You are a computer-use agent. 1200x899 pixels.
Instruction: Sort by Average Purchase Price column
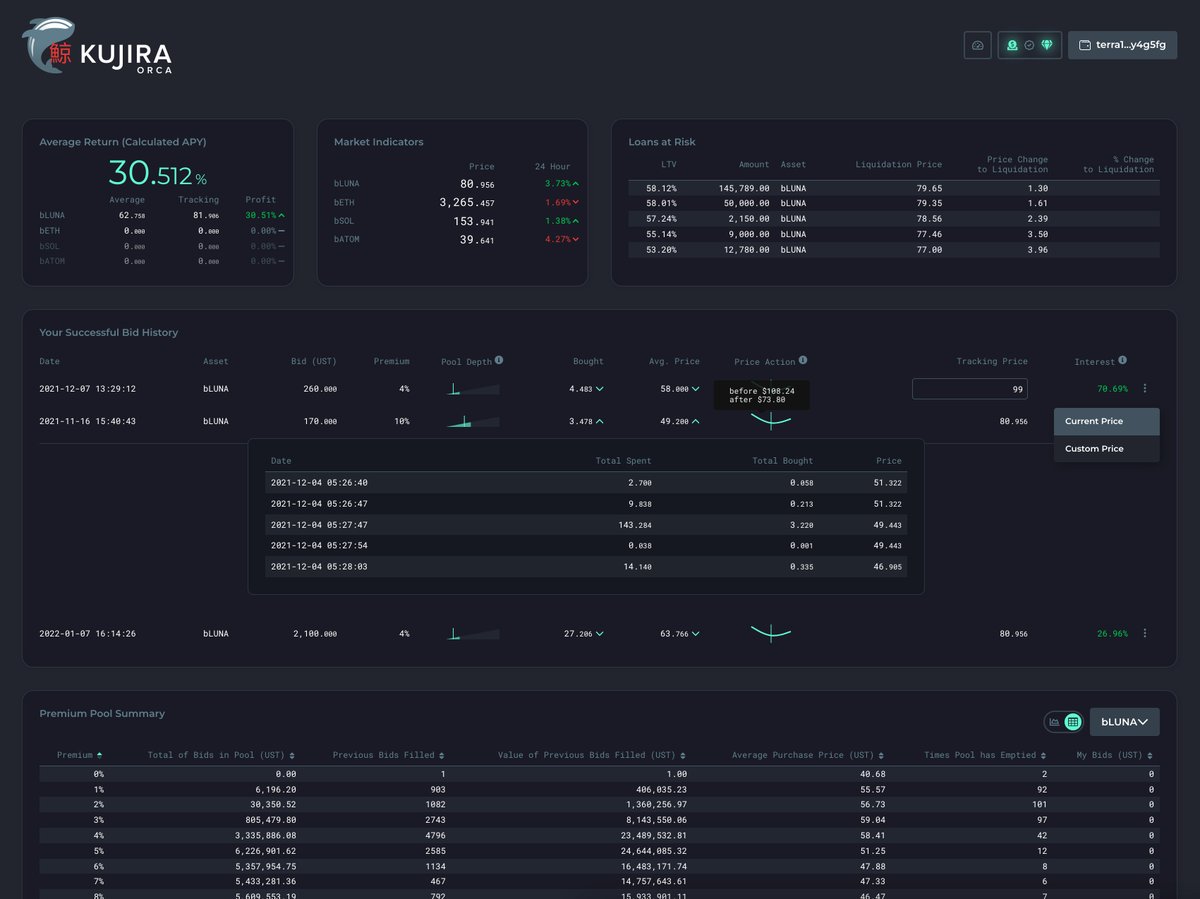(808, 755)
